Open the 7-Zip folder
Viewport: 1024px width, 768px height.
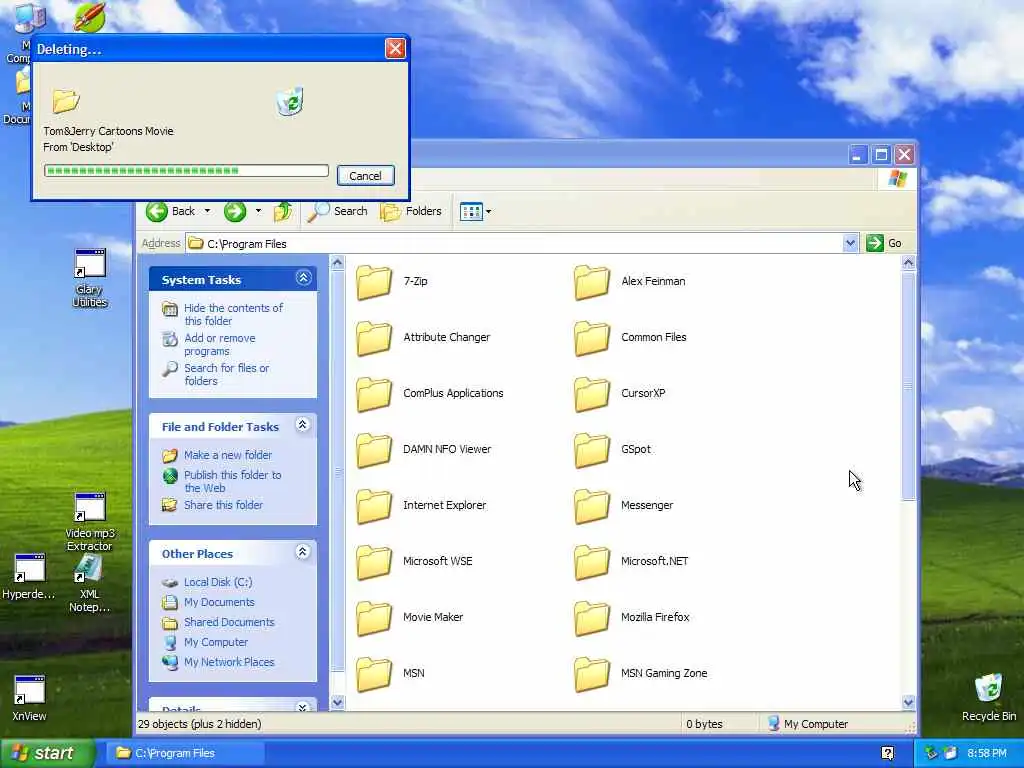click(x=392, y=281)
